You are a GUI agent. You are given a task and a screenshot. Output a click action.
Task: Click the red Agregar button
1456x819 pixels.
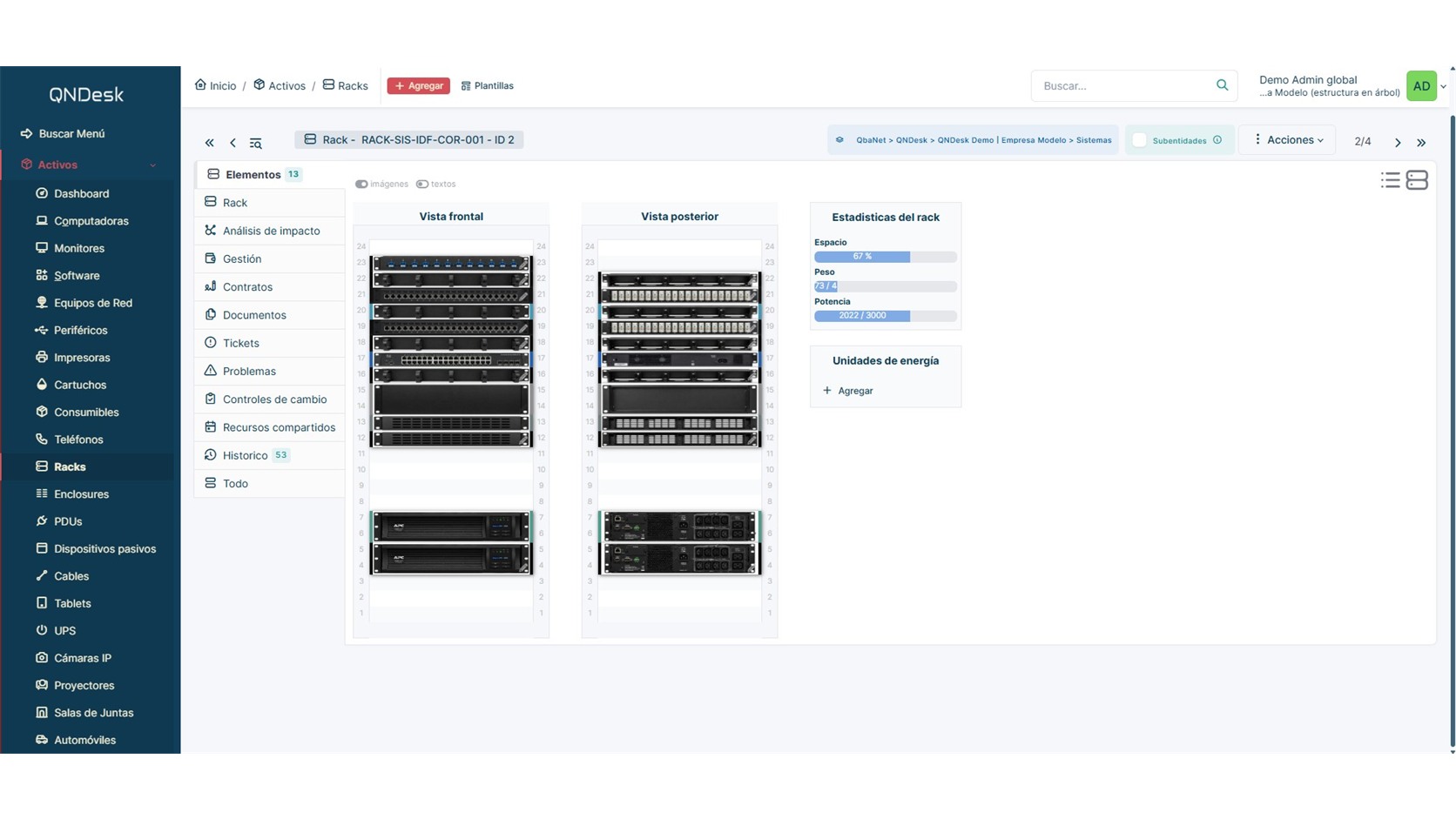(418, 86)
